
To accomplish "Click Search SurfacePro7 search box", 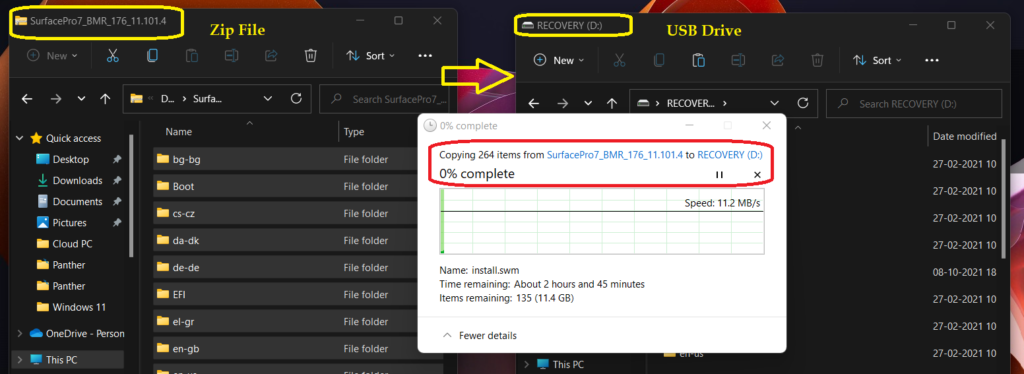I will coord(384,99).
